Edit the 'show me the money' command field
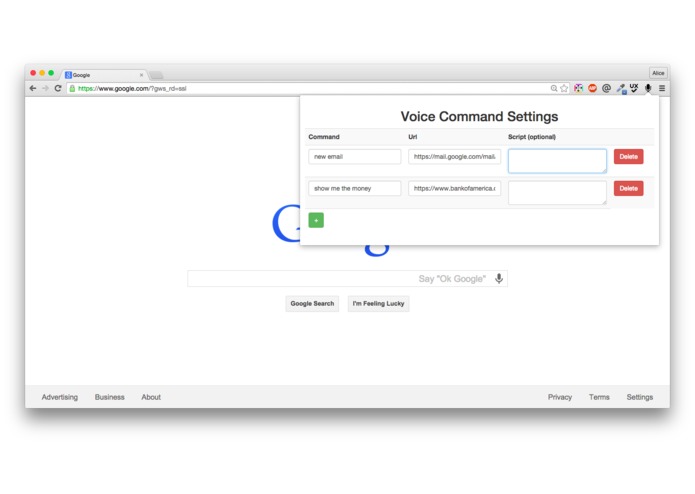The height and width of the screenshot is (494, 695). tap(355, 188)
